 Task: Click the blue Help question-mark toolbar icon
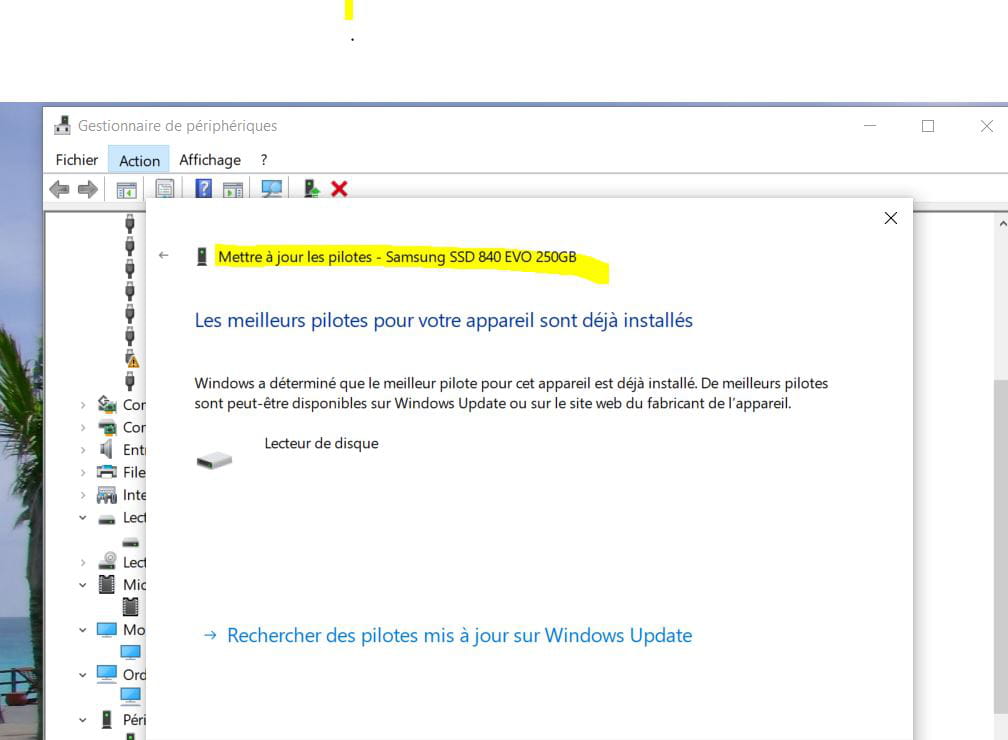click(203, 188)
